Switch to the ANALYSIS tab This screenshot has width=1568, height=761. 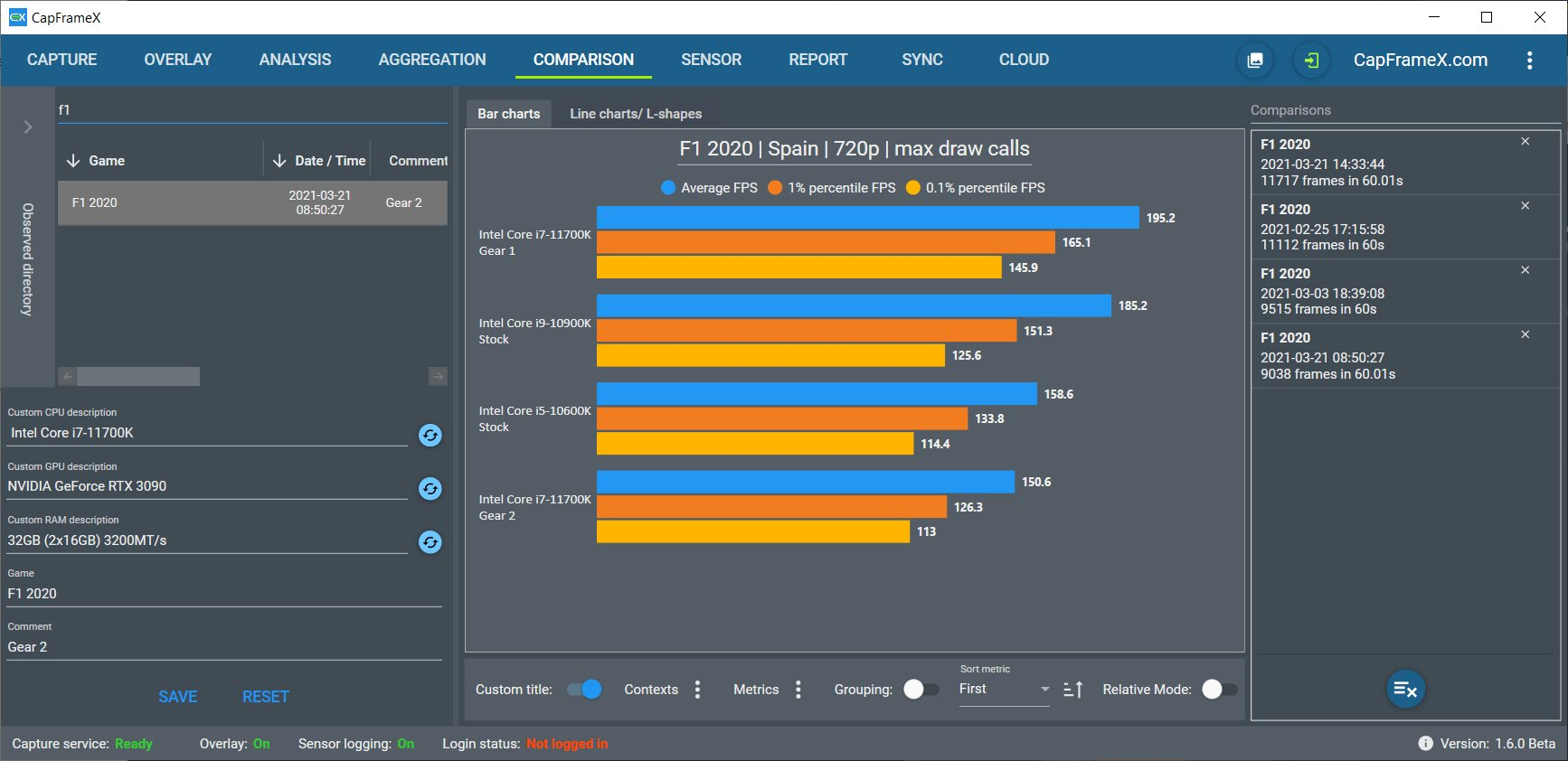[295, 60]
